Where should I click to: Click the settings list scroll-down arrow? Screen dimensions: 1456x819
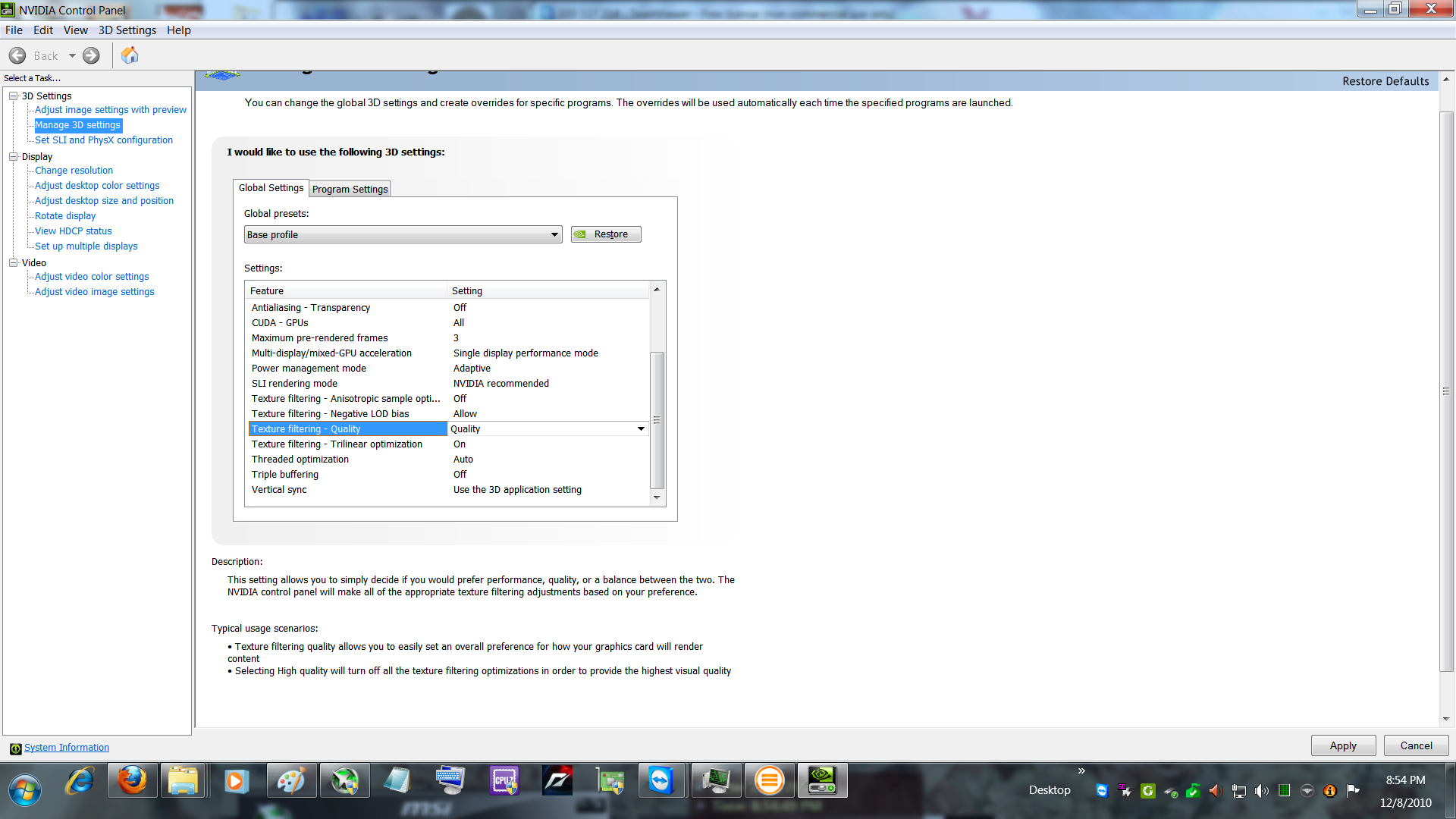657,498
